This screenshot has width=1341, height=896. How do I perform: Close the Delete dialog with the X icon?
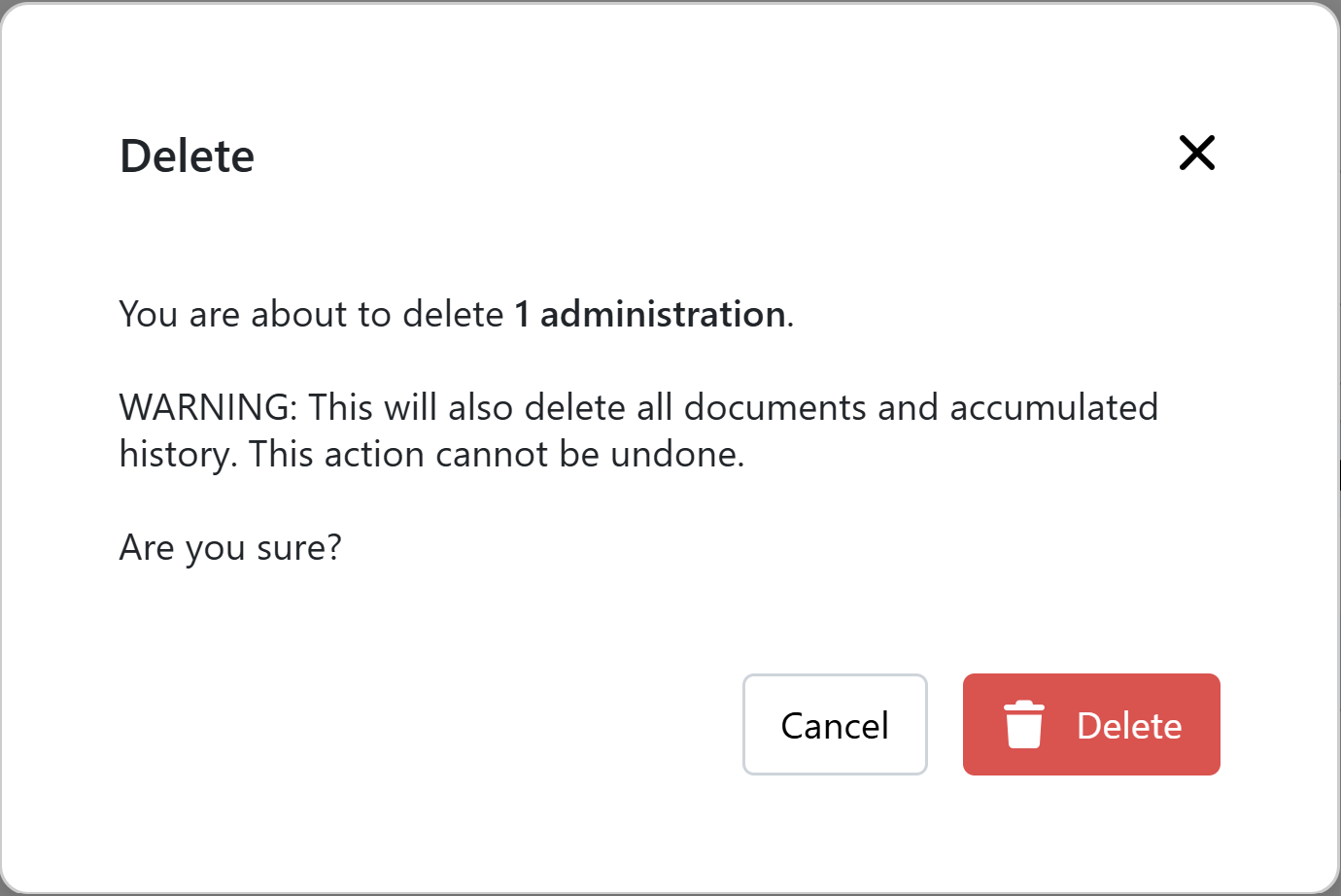(x=1197, y=153)
